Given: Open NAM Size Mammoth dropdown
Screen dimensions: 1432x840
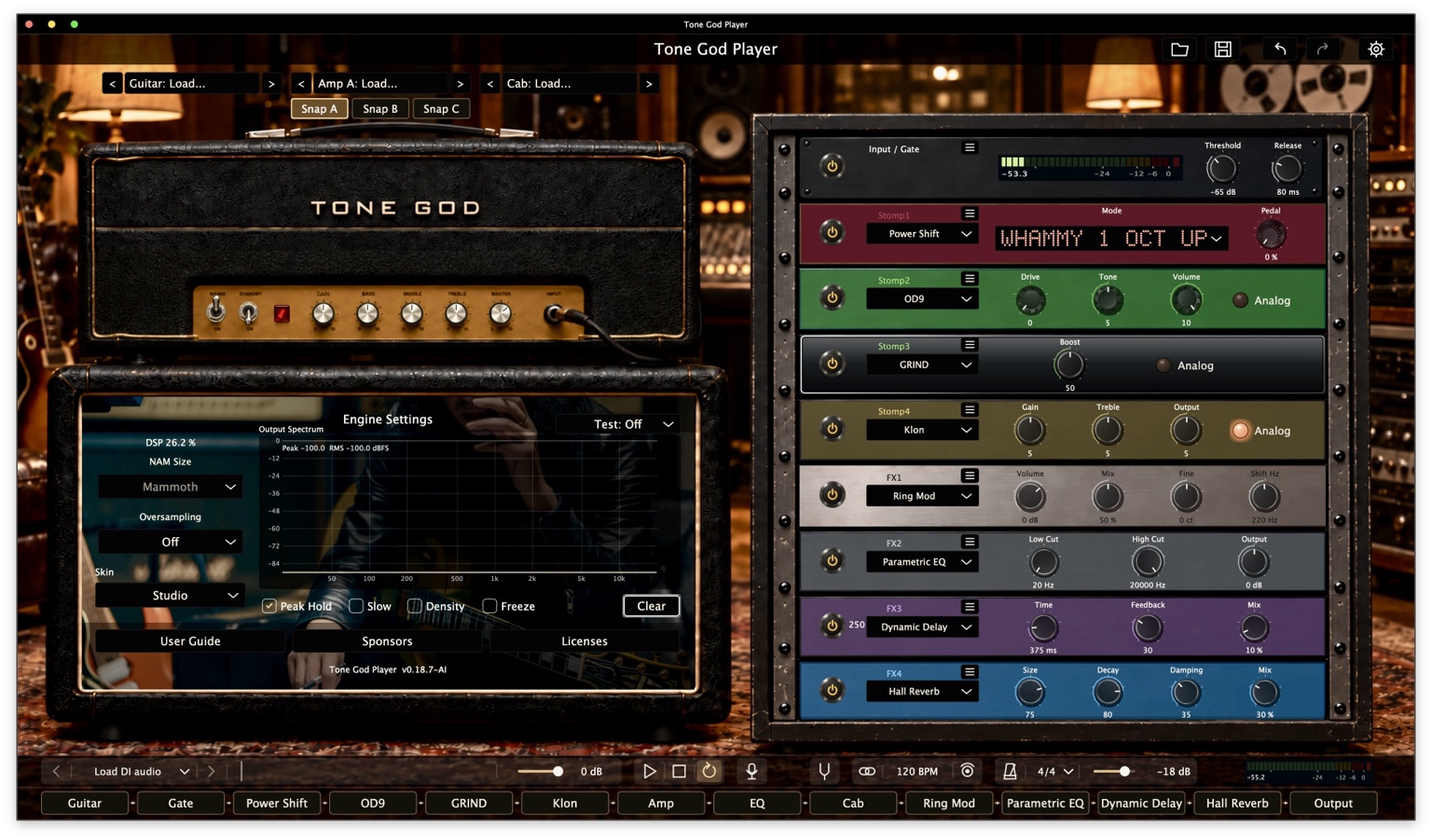Looking at the screenshot, I should (171, 487).
